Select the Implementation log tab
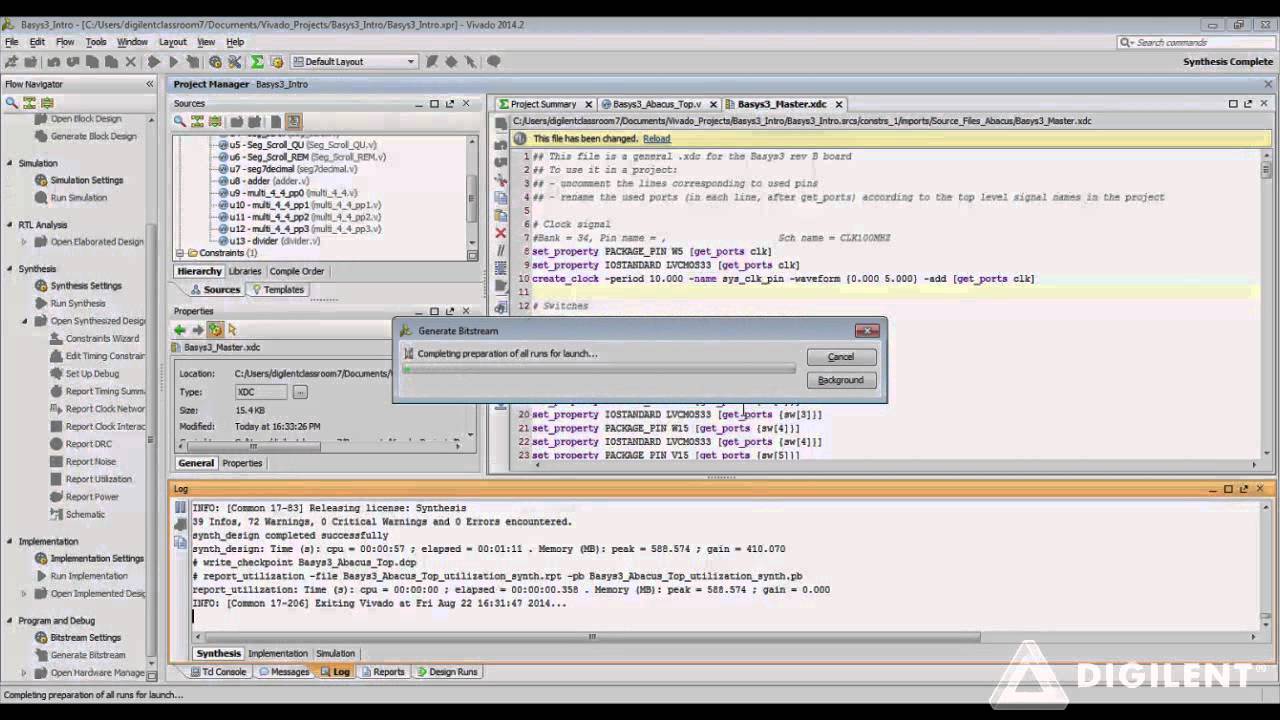Image resolution: width=1280 pixels, height=720 pixels. [278, 654]
